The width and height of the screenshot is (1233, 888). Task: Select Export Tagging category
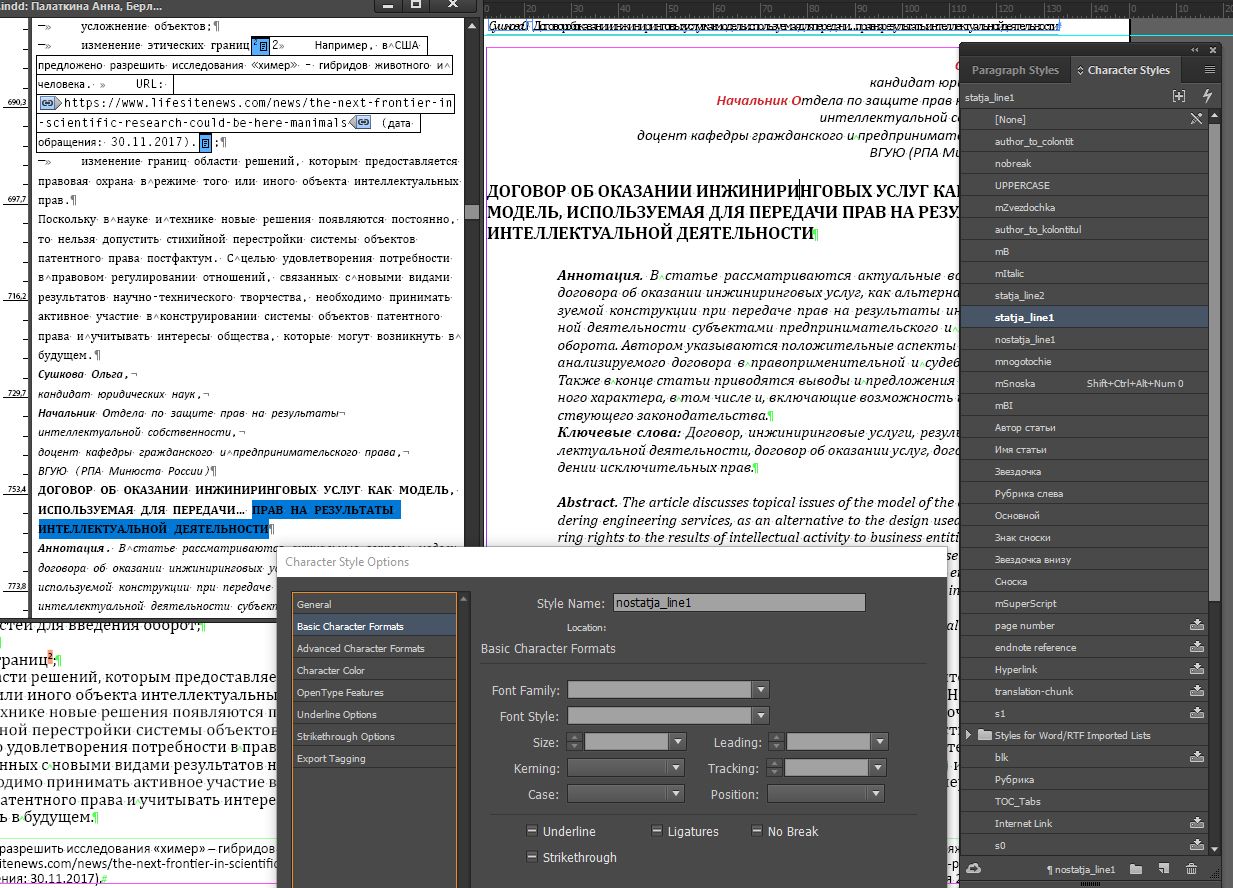pyautogui.click(x=374, y=758)
